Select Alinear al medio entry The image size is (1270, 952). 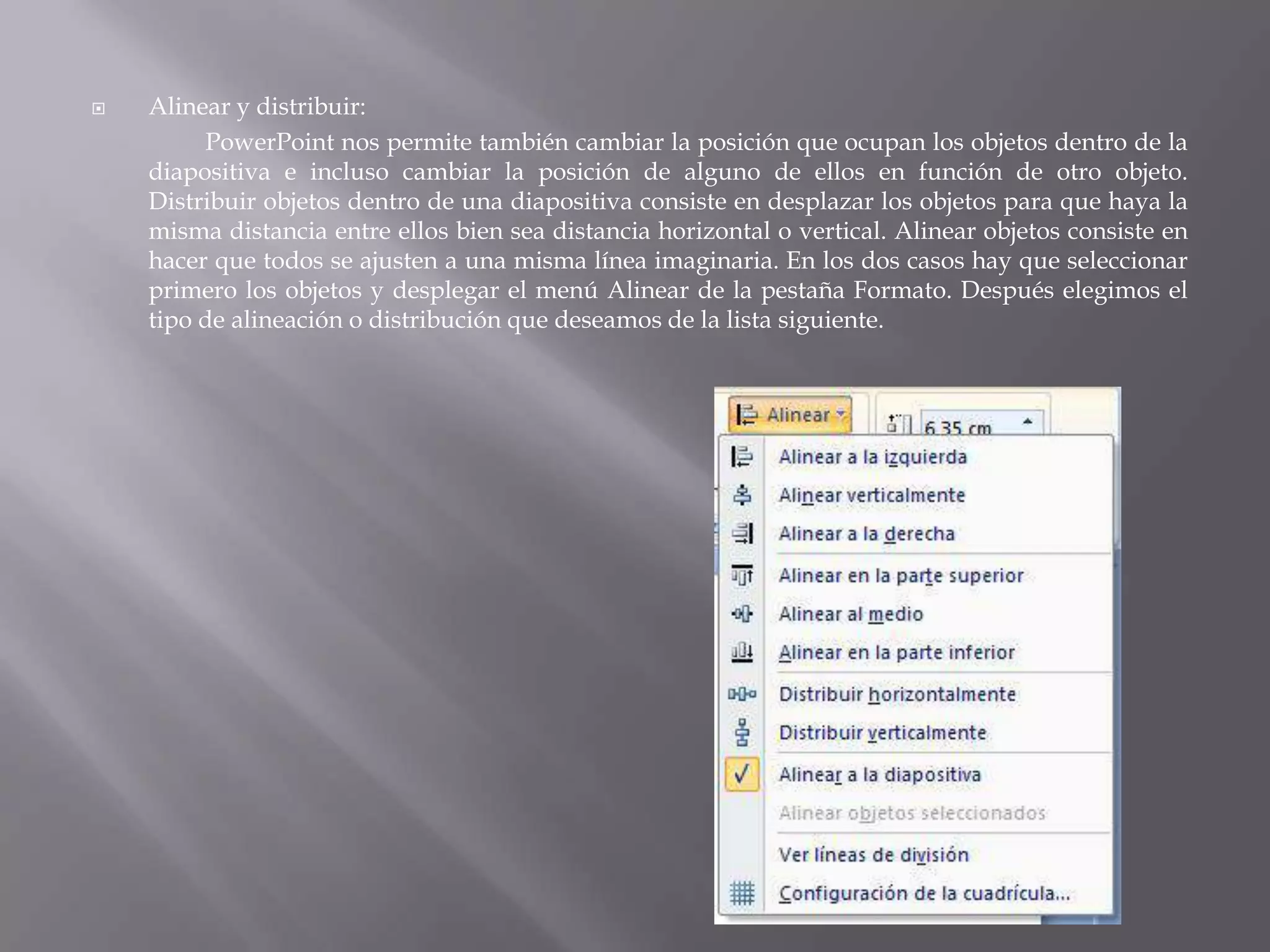(x=851, y=614)
